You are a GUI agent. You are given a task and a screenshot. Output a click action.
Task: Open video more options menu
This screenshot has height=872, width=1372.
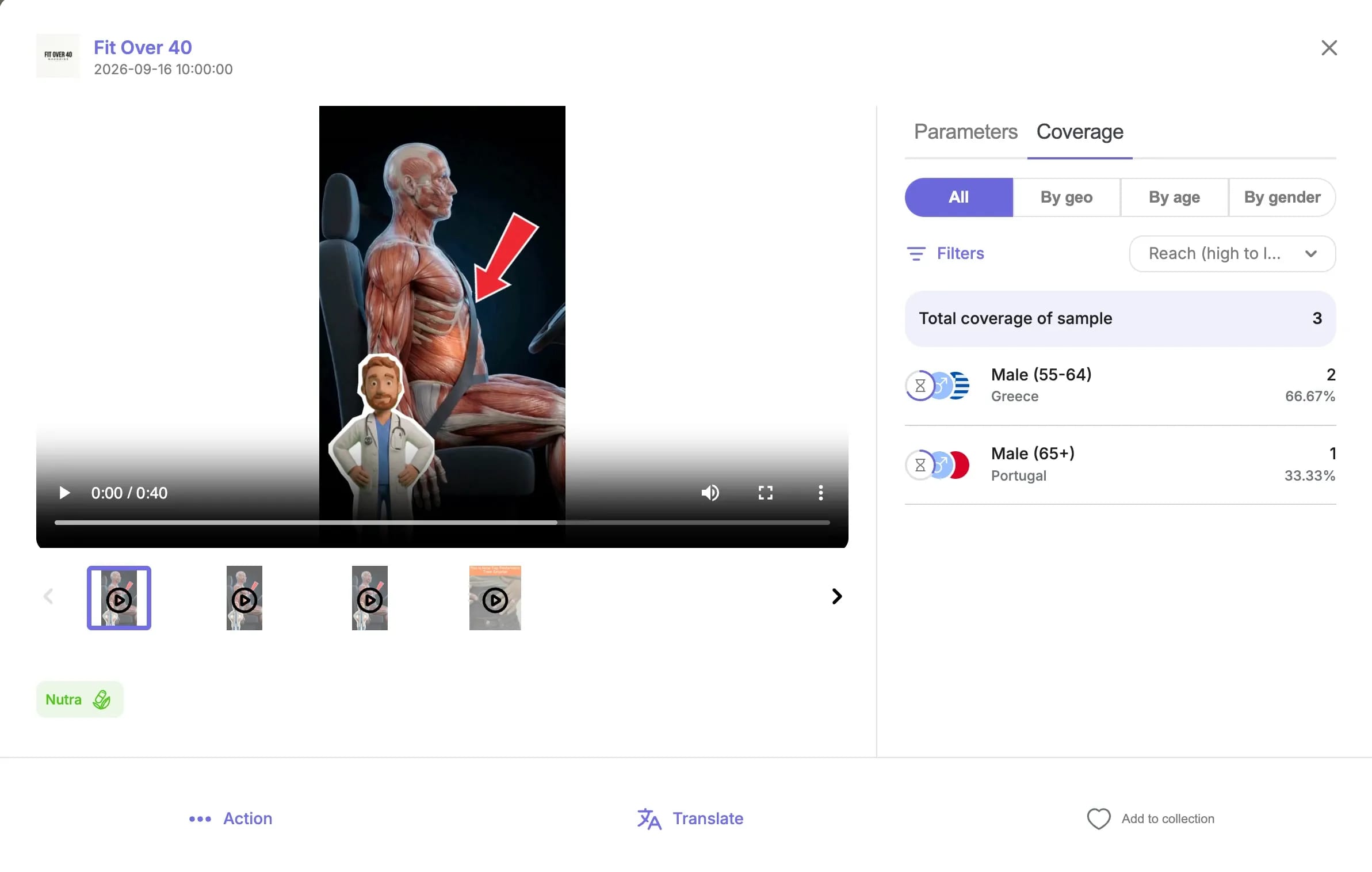point(820,493)
